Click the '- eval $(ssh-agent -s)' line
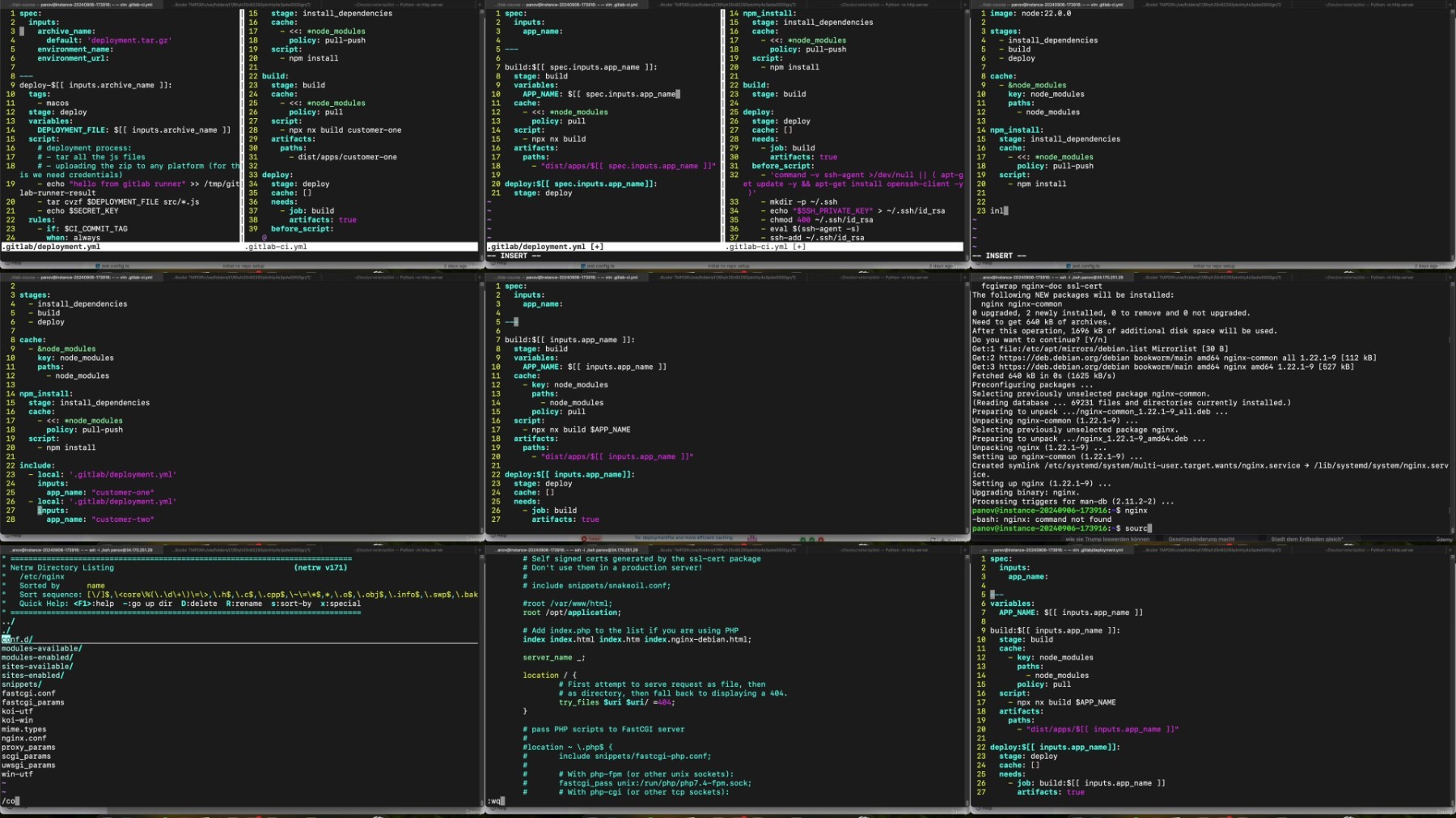The width and height of the screenshot is (1456, 818). click(811, 228)
